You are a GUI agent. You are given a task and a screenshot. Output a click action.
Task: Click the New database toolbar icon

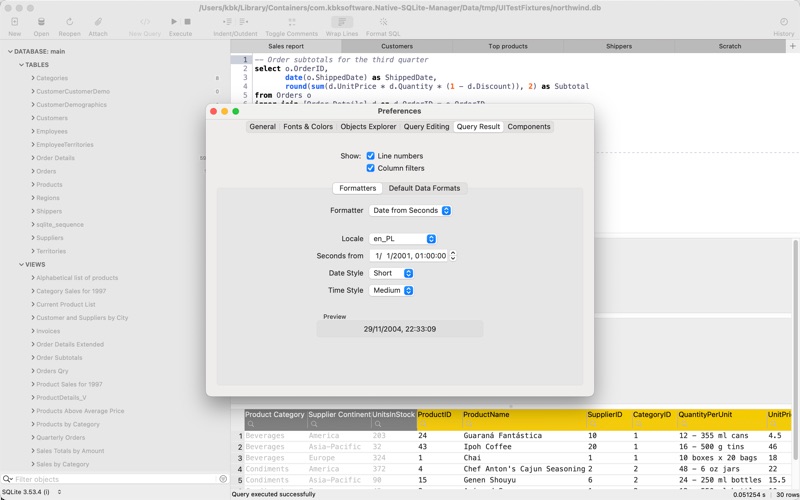(x=15, y=22)
